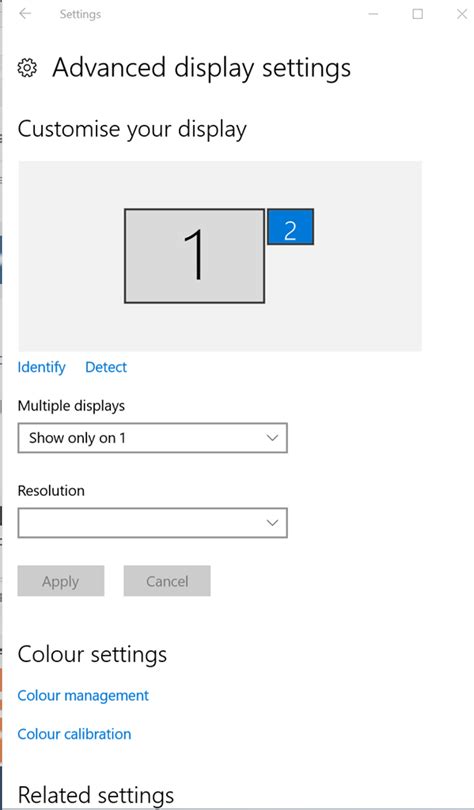The height and width of the screenshot is (810, 474).
Task: Click the Colour settings heading
Action: coord(92,654)
